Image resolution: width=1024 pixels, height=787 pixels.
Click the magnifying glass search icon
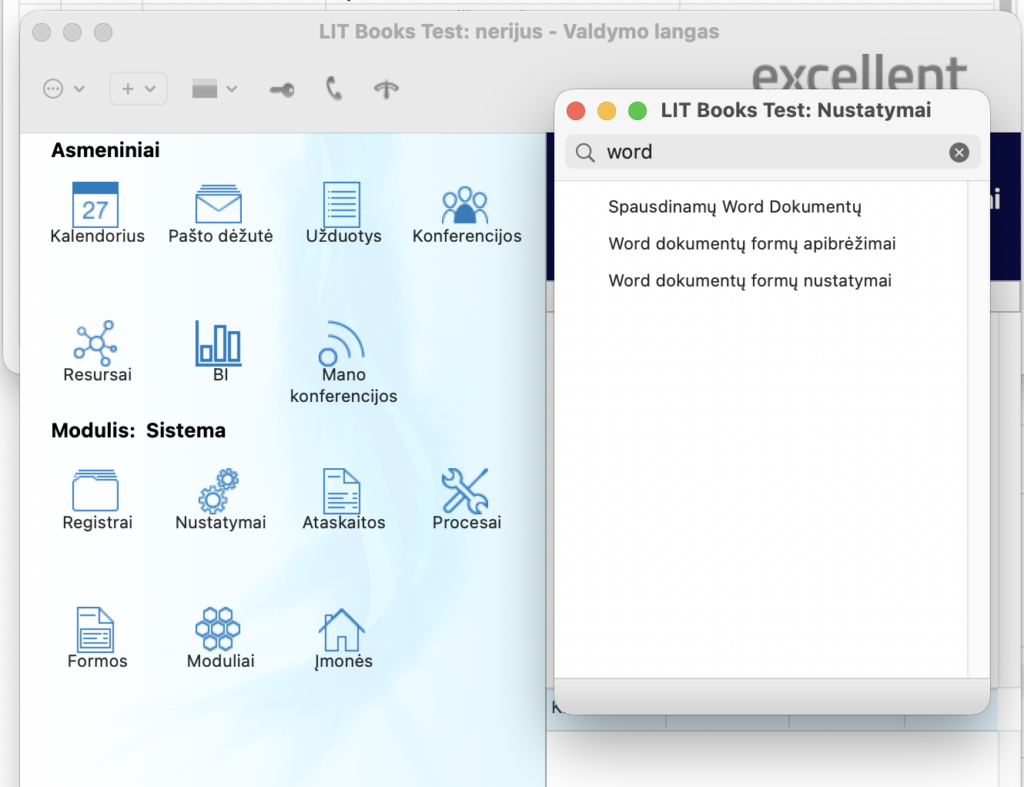coord(585,152)
